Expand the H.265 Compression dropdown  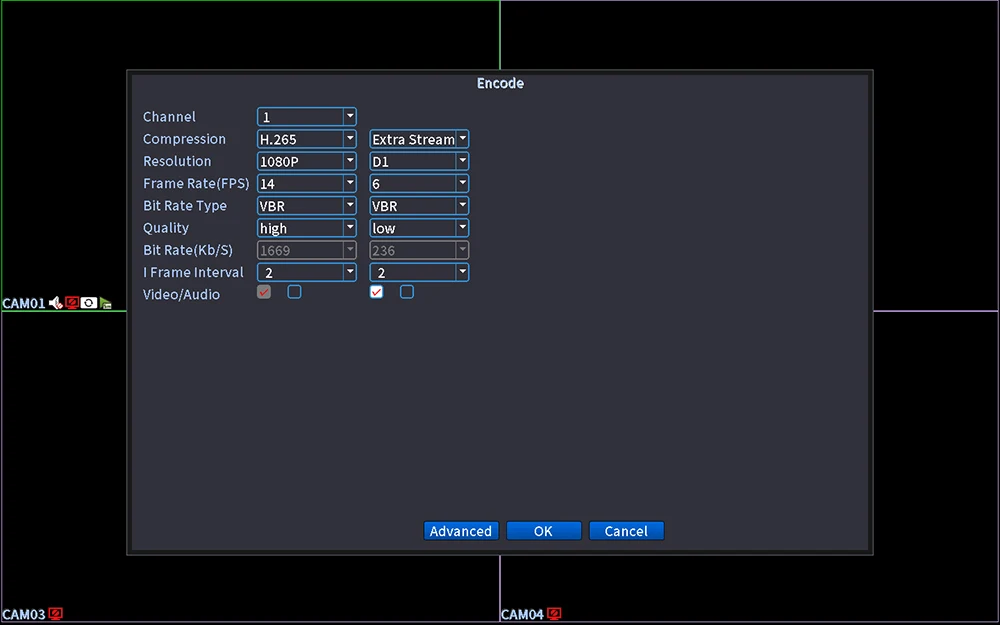point(307,139)
